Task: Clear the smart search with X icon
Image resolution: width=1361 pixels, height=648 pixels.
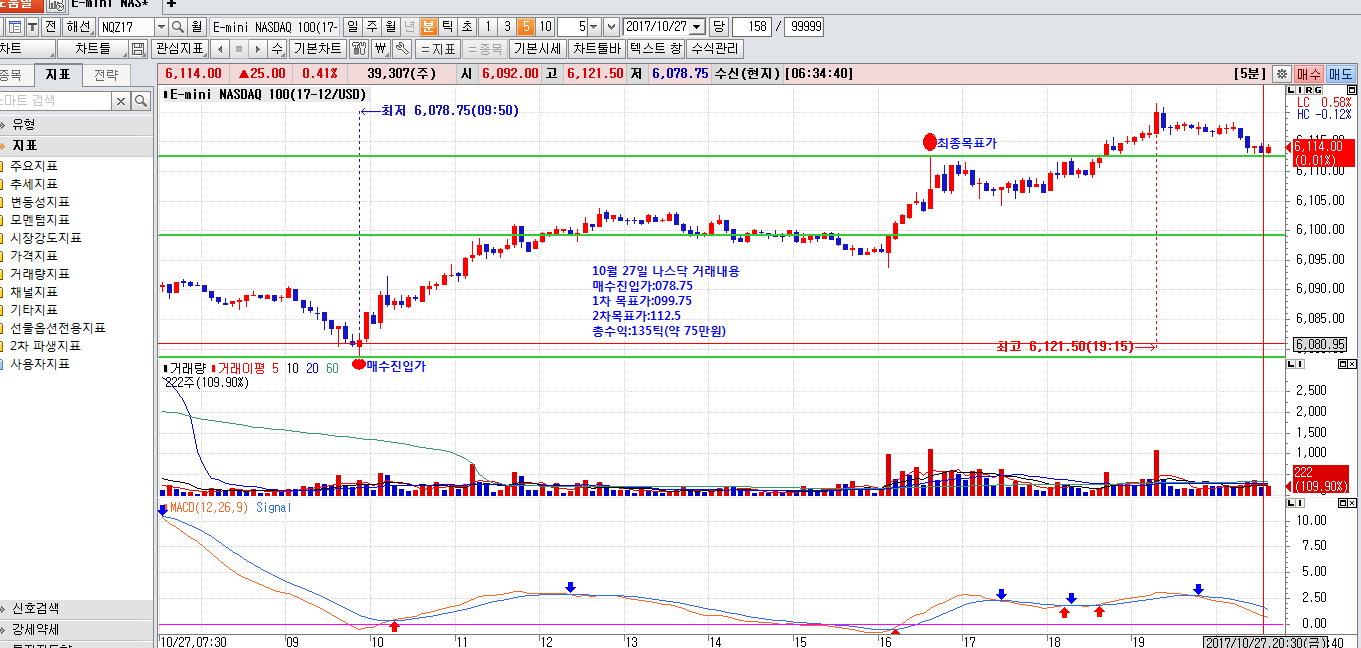Action: pyautogui.click(x=120, y=101)
